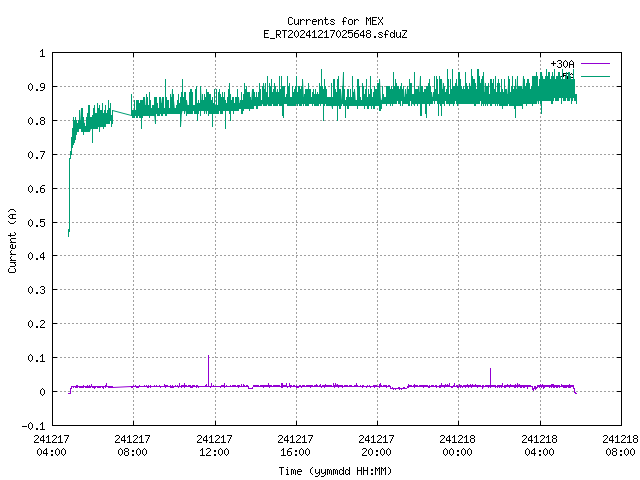640x480 pixels.
Task: Click the y-axis tick label '0.1'
Action: pyautogui.click(x=36, y=358)
